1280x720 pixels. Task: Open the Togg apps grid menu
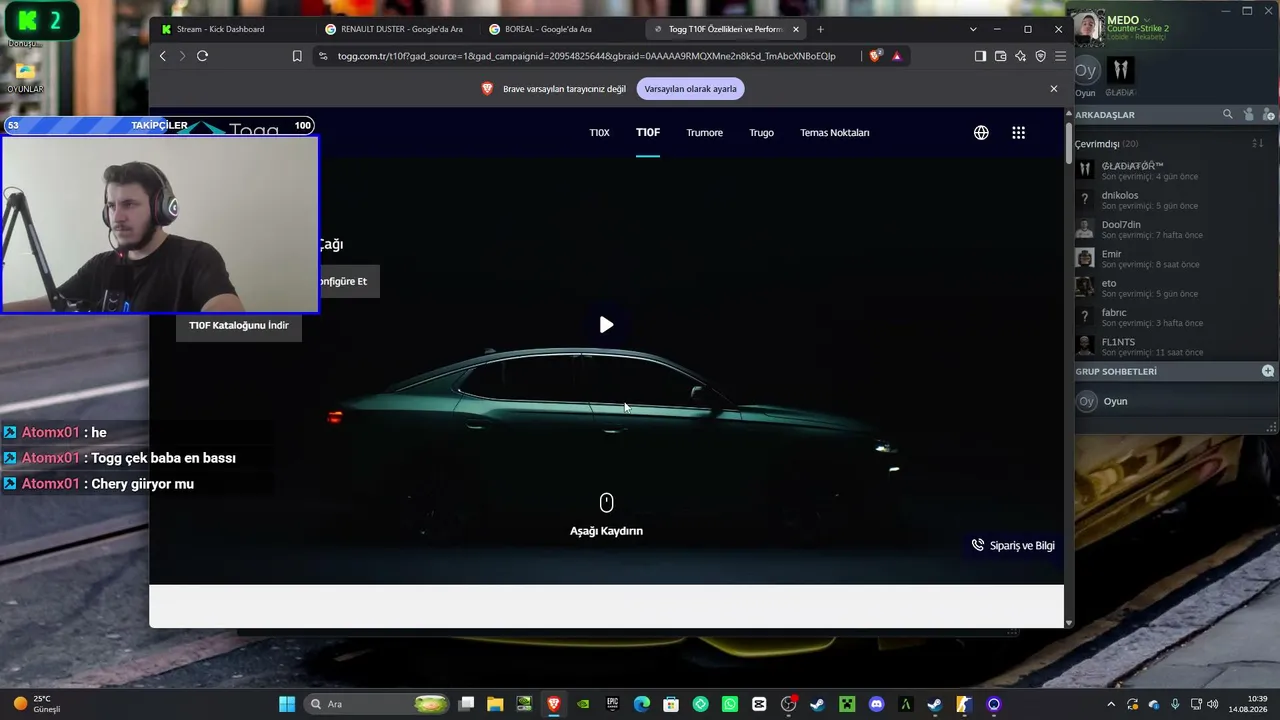(1018, 132)
